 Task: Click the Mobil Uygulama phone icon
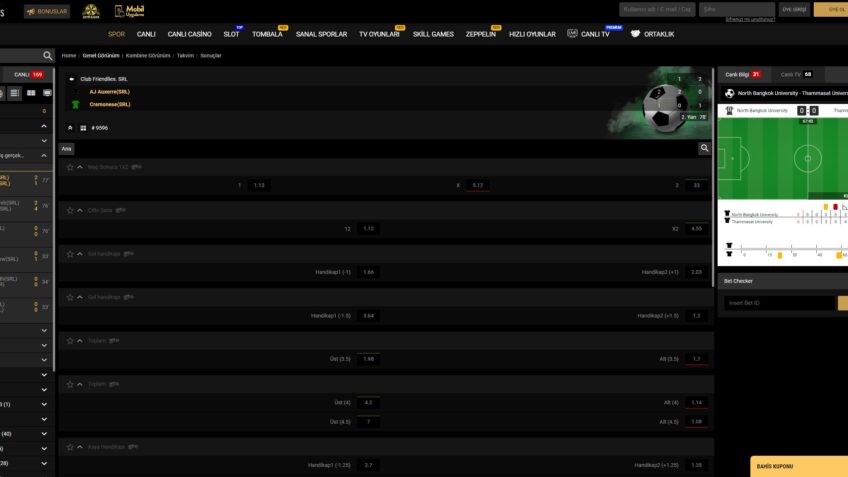pos(121,11)
